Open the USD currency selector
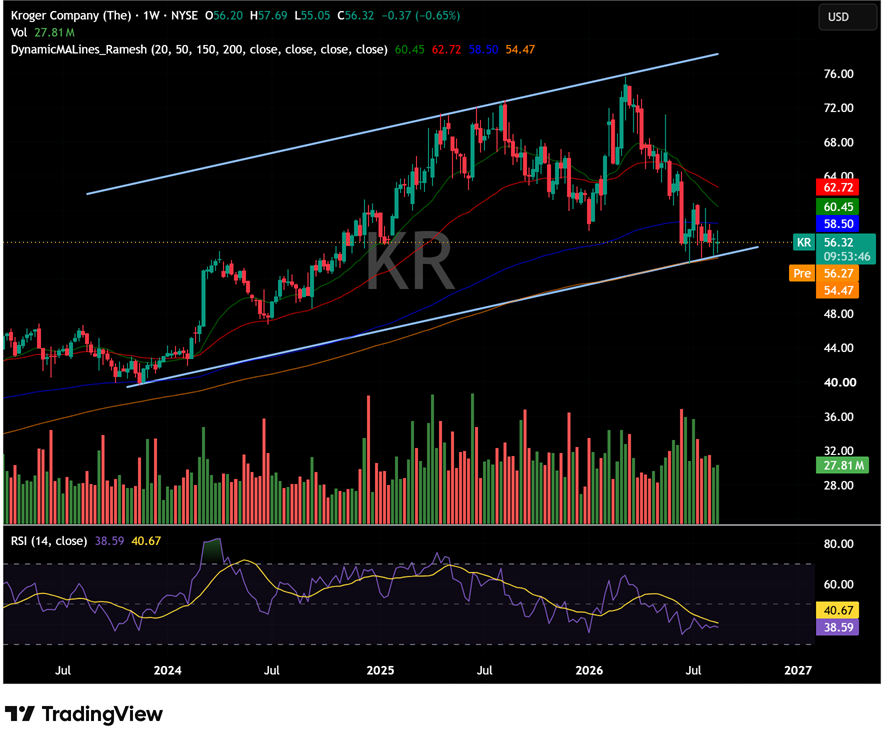 tap(847, 17)
